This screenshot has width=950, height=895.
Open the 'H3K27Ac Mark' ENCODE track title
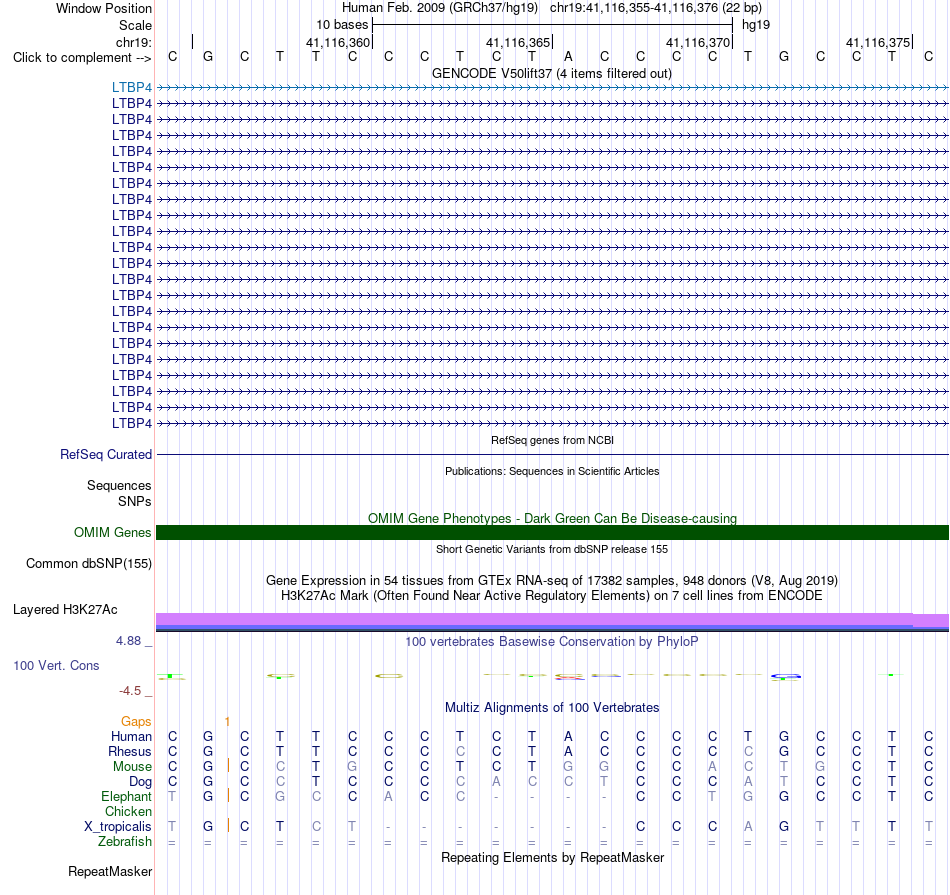[552, 596]
